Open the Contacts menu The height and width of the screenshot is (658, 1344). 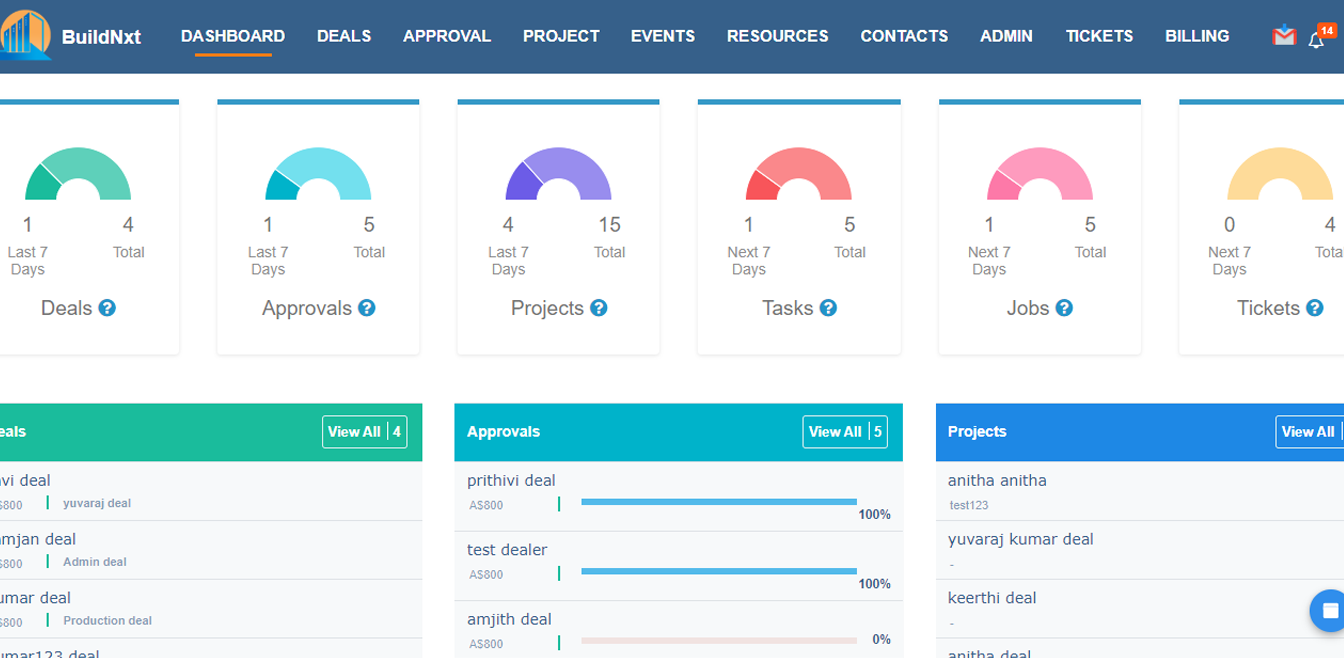pyautogui.click(x=904, y=36)
